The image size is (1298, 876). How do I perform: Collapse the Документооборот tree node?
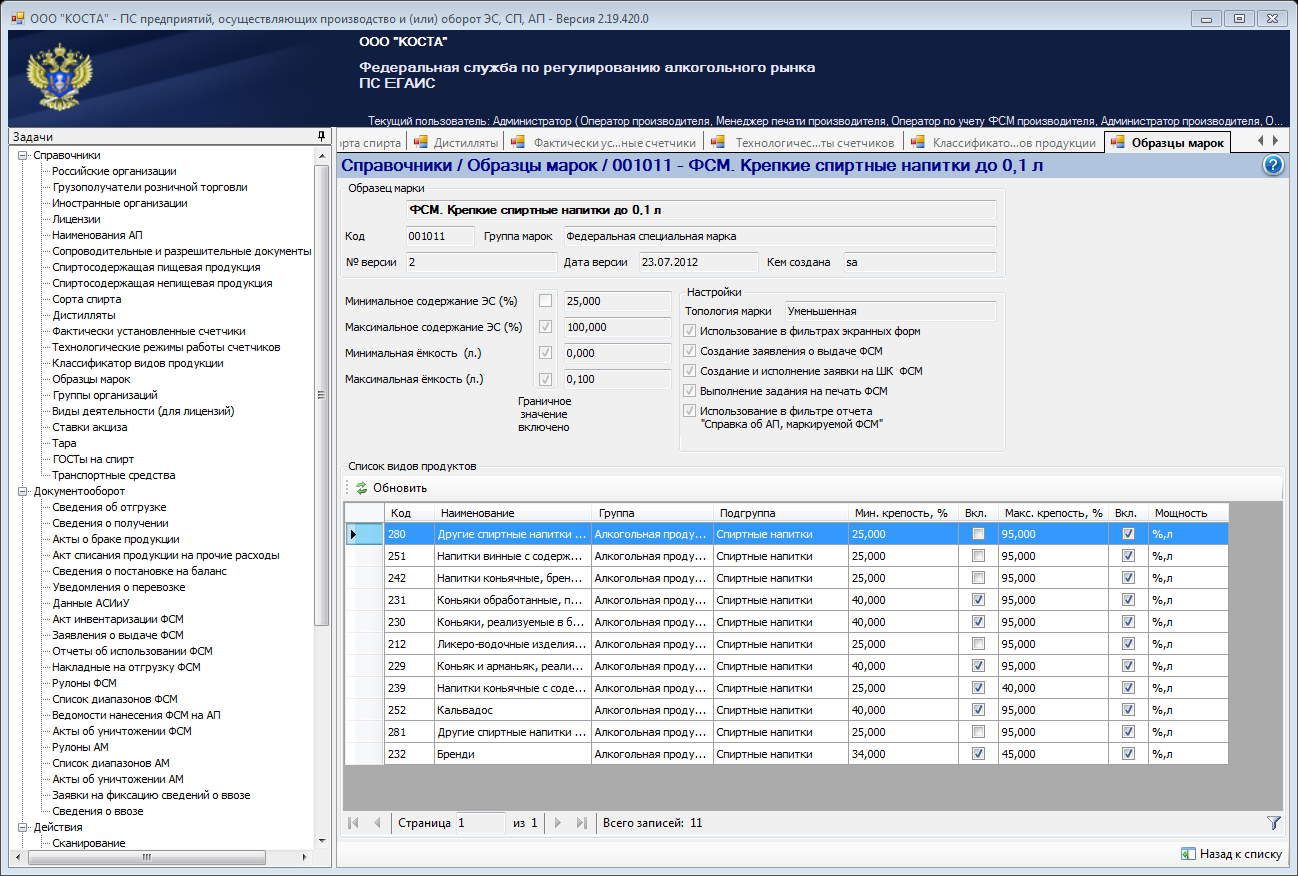[22, 491]
